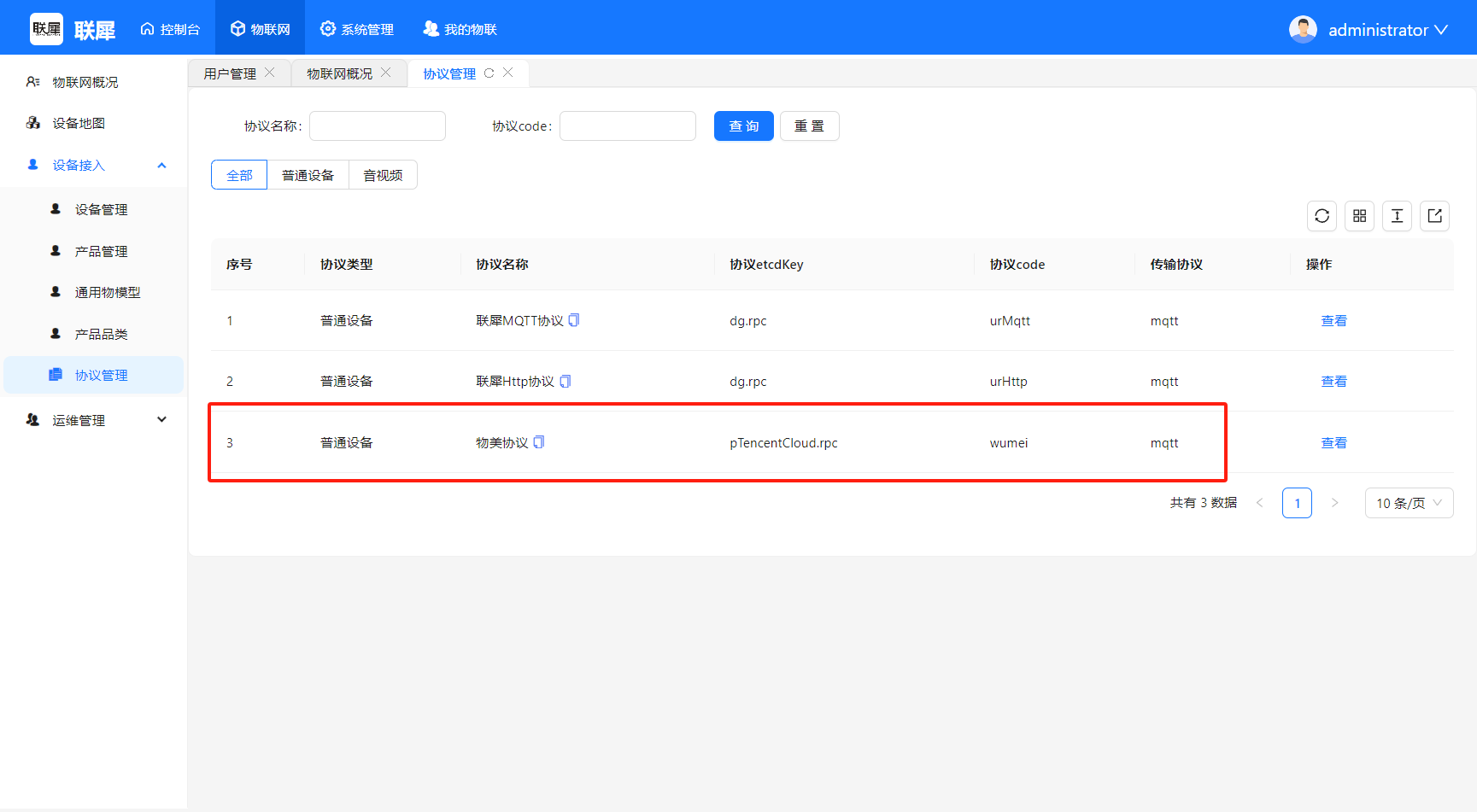Viewport: 1477px width, 812px height.
Task: Click 查看 for the 物美协议 row
Action: (1333, 442)
